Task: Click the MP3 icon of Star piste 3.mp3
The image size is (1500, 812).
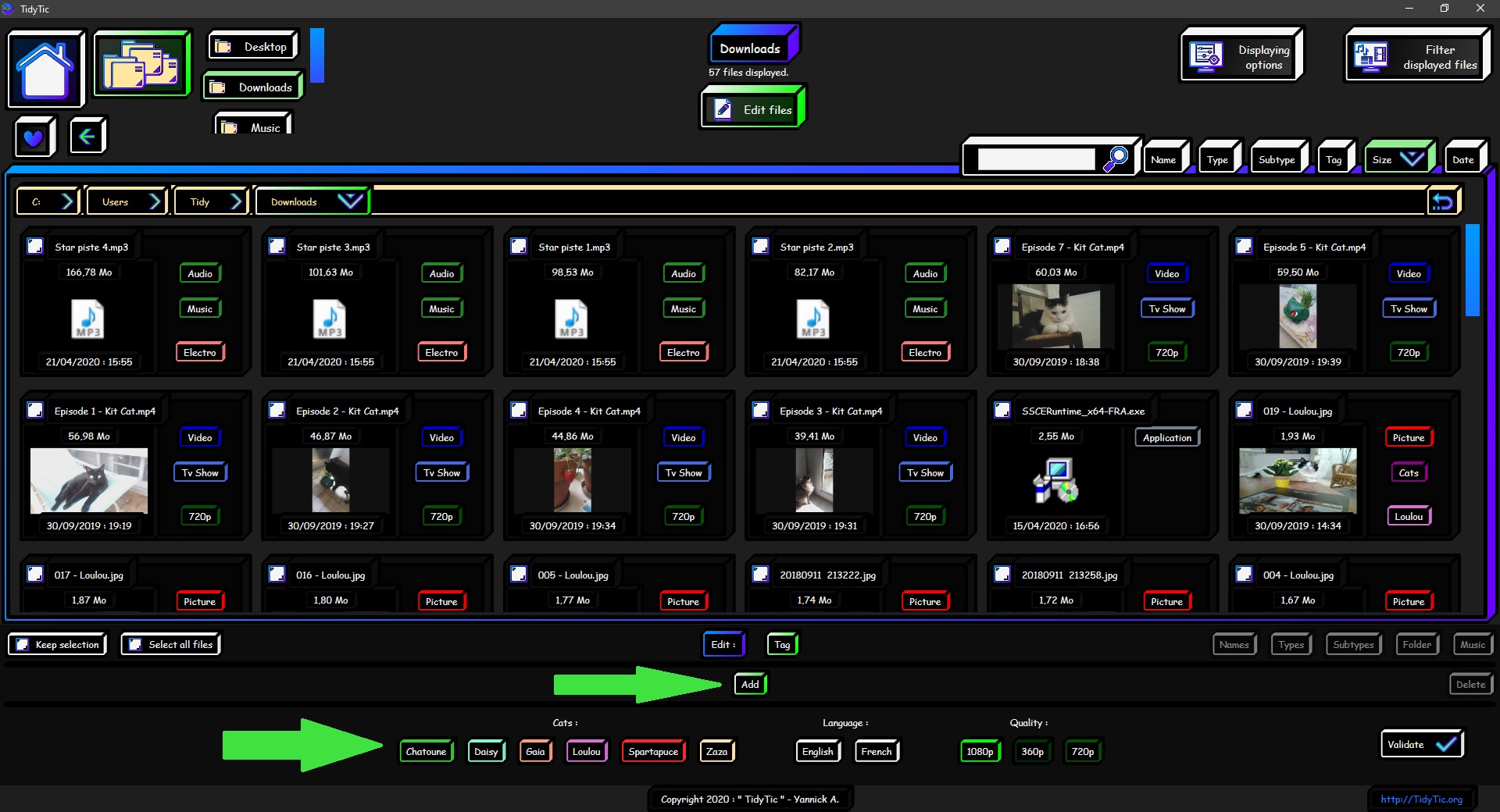Action: click(x=330, y=319)
